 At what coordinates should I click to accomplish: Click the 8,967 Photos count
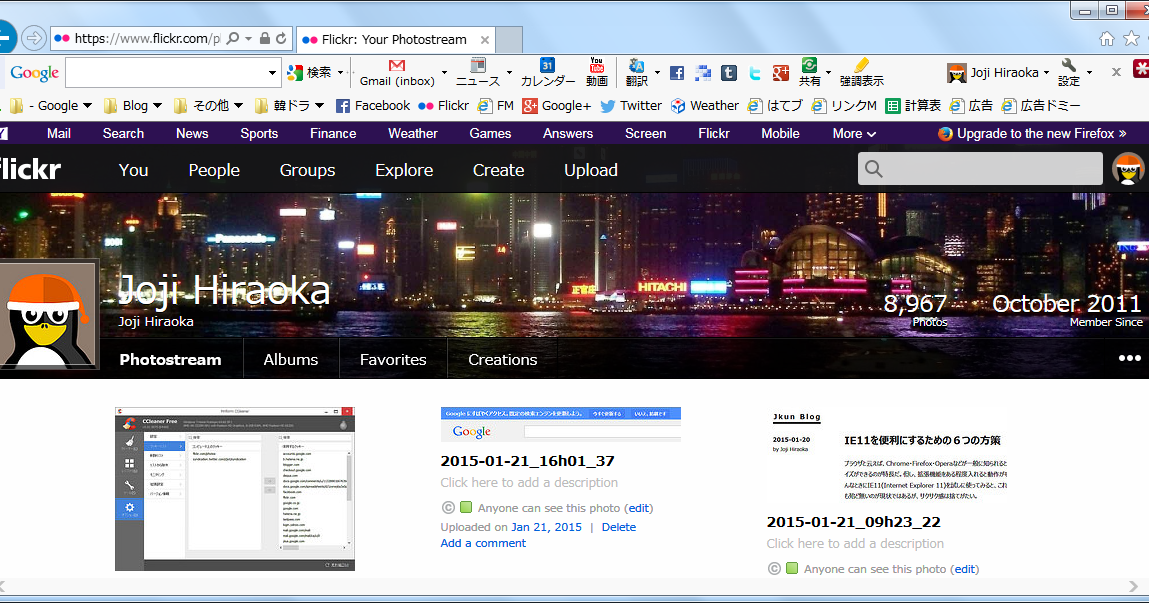[915, 311]
